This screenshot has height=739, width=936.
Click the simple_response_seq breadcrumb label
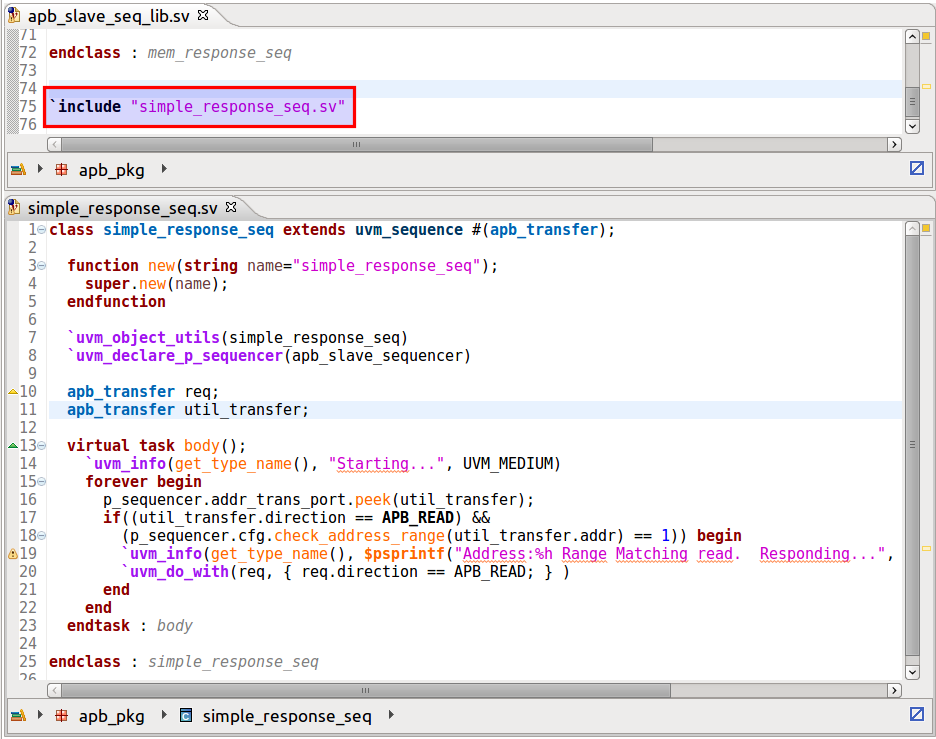(x=286, y=716)
